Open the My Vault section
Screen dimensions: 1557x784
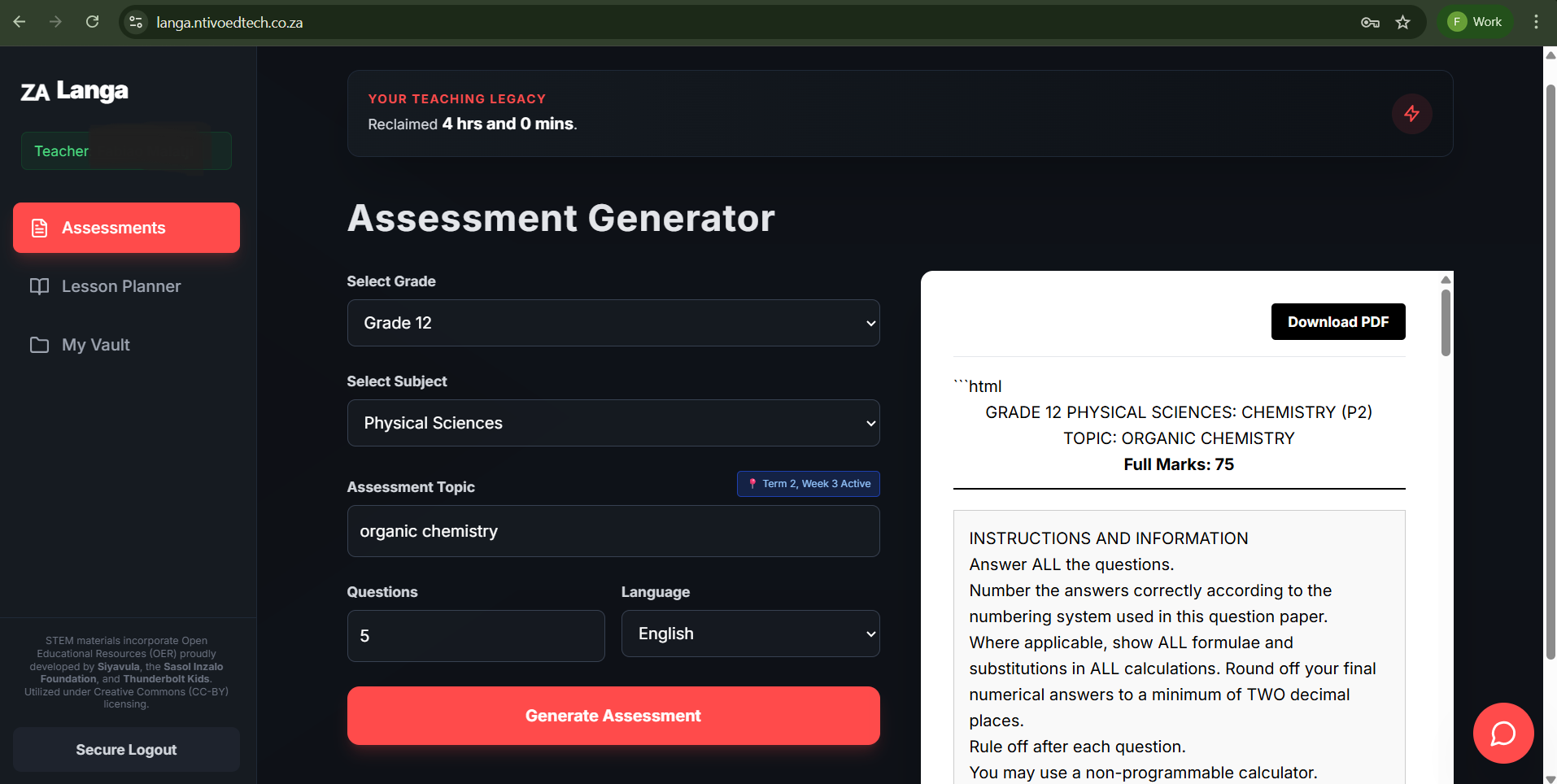click(126, 345)
